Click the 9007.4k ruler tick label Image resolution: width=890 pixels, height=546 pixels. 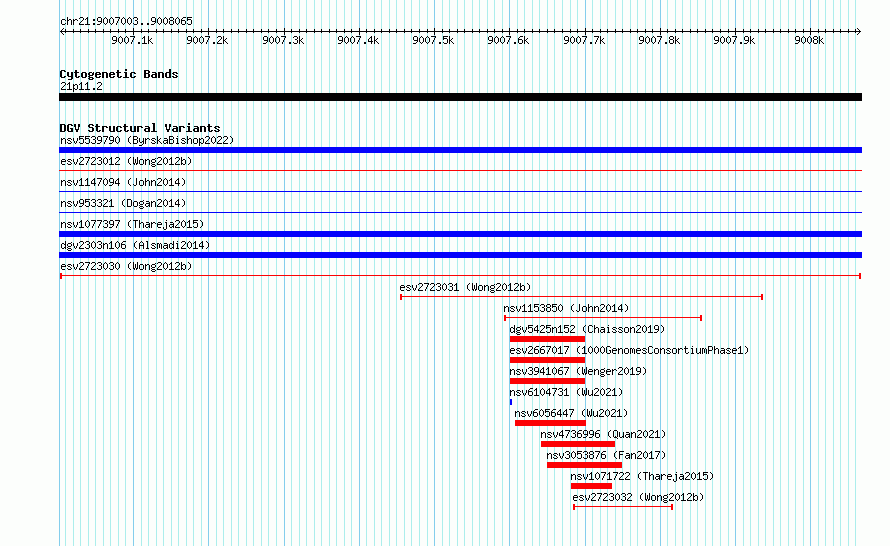point(358,40)
